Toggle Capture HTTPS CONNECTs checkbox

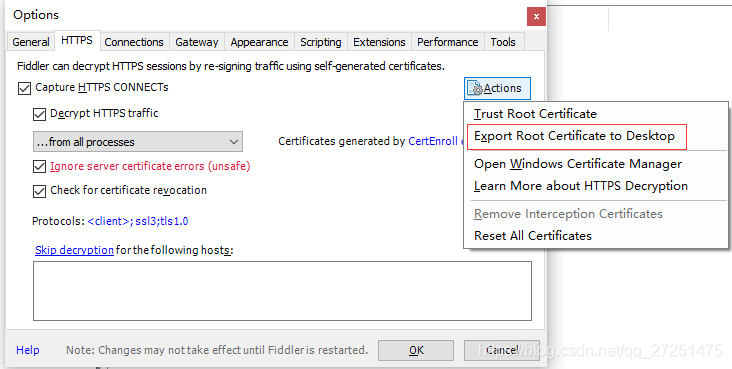pyautogui.click(x=24, y=88)
